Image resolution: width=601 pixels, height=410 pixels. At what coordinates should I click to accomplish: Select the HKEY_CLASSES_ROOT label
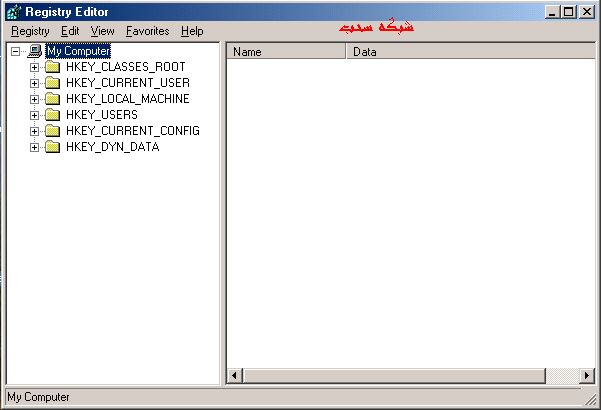pos(126,67)
